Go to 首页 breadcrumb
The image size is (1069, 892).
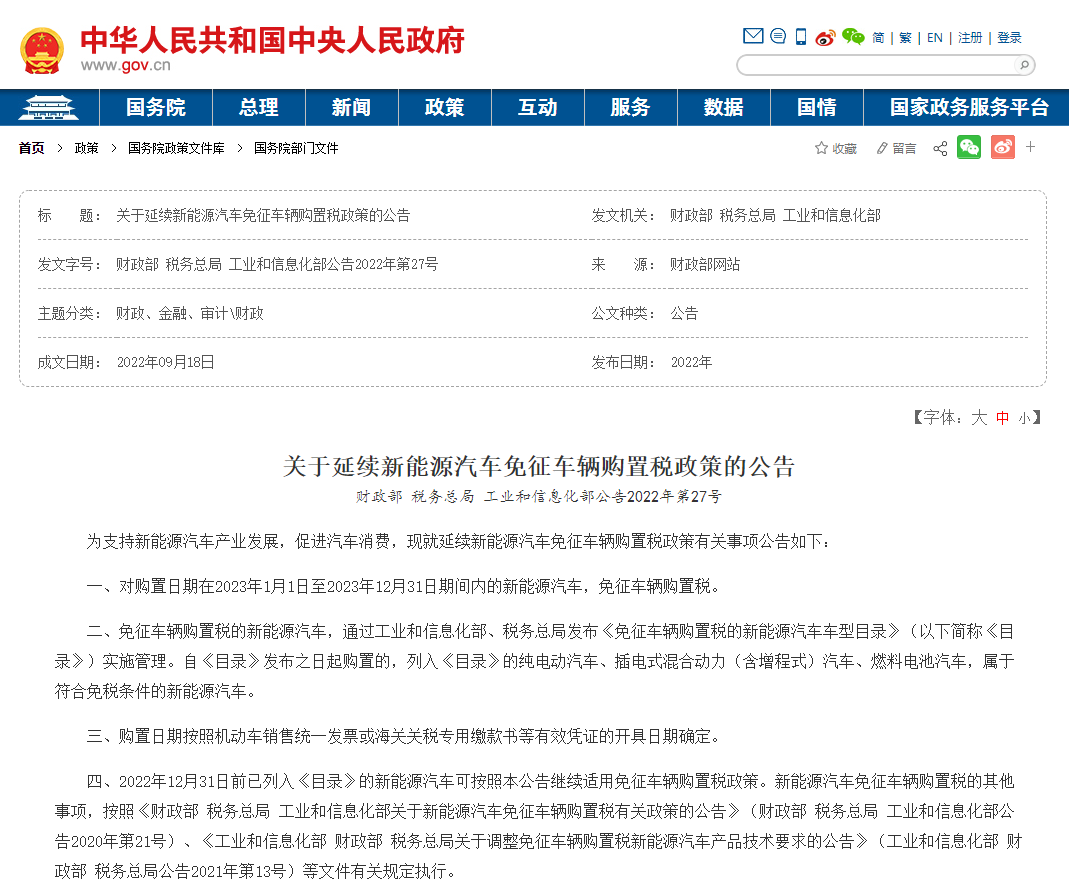pyautogui.click(x=31, y=148)
